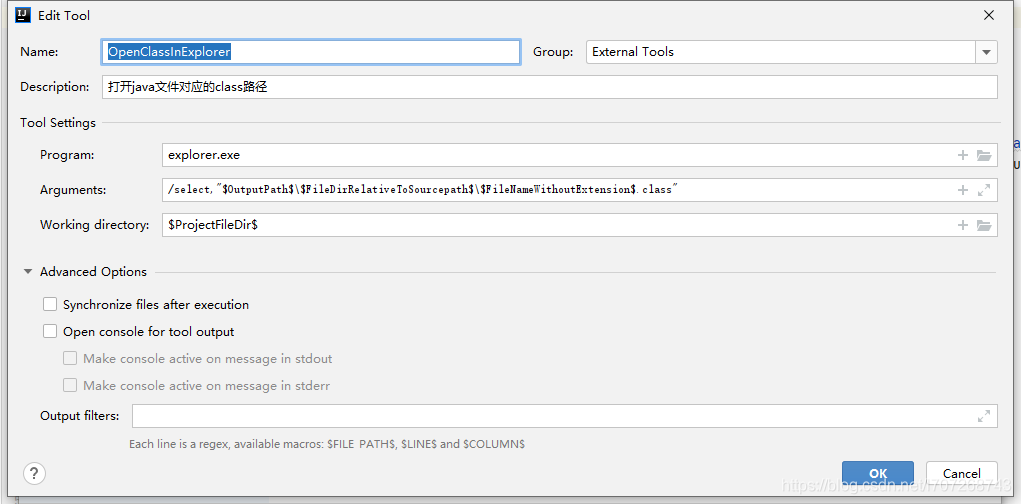Screen dimensions: 1021x504
Task: Expand the Arguments field editor
Action: pyautogui.click(x=984, y=190)
